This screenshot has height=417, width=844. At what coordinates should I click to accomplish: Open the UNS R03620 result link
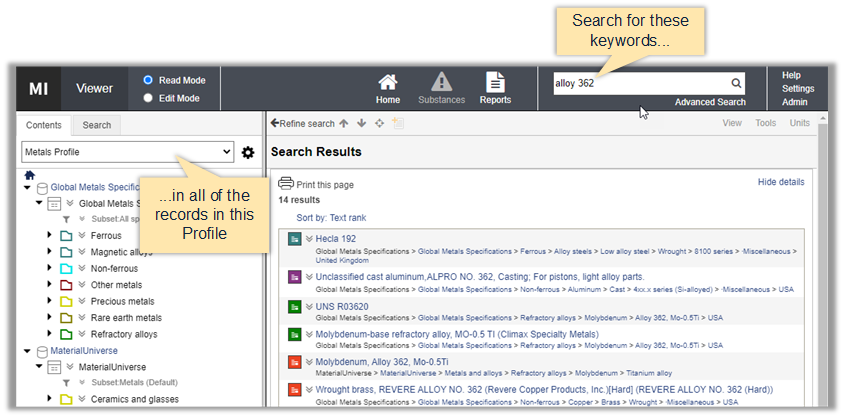[342, 305]
